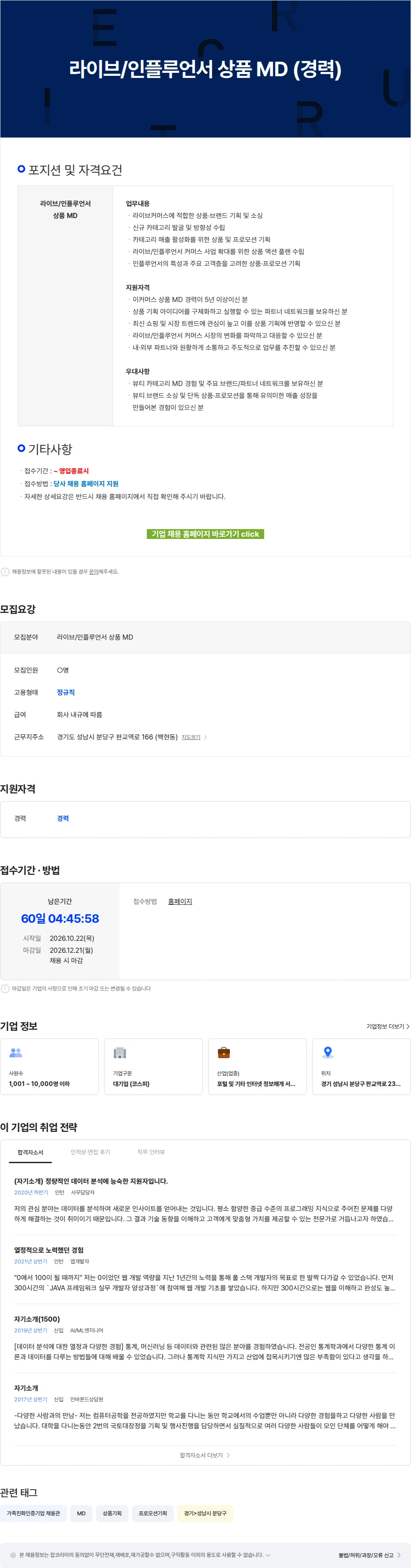Screen dimensions: 411x1568
Task: Open essay titled 열정적으로 노력했던 경험
Action: click(x=49, y=1250)
